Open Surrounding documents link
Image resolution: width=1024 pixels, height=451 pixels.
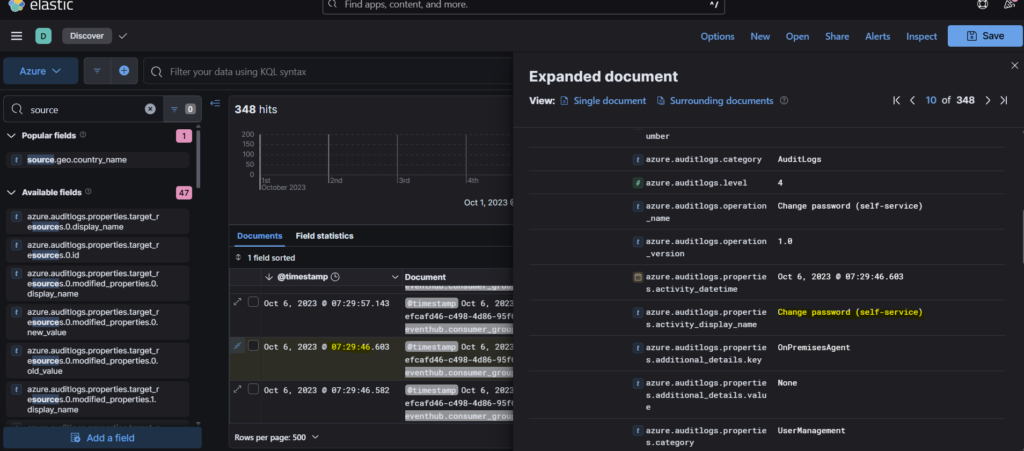[721, 101]
